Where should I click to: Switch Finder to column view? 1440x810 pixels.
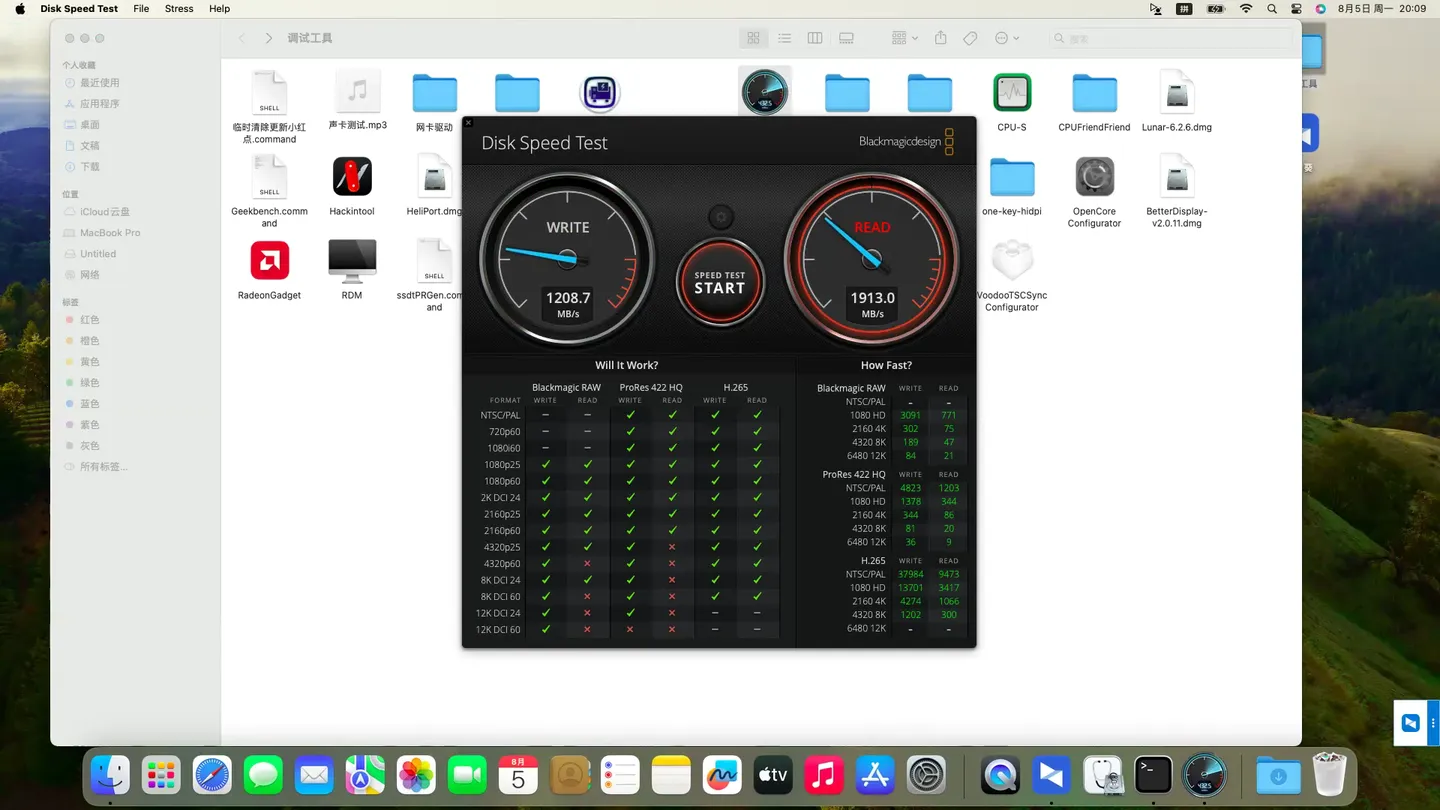(815, 38)
